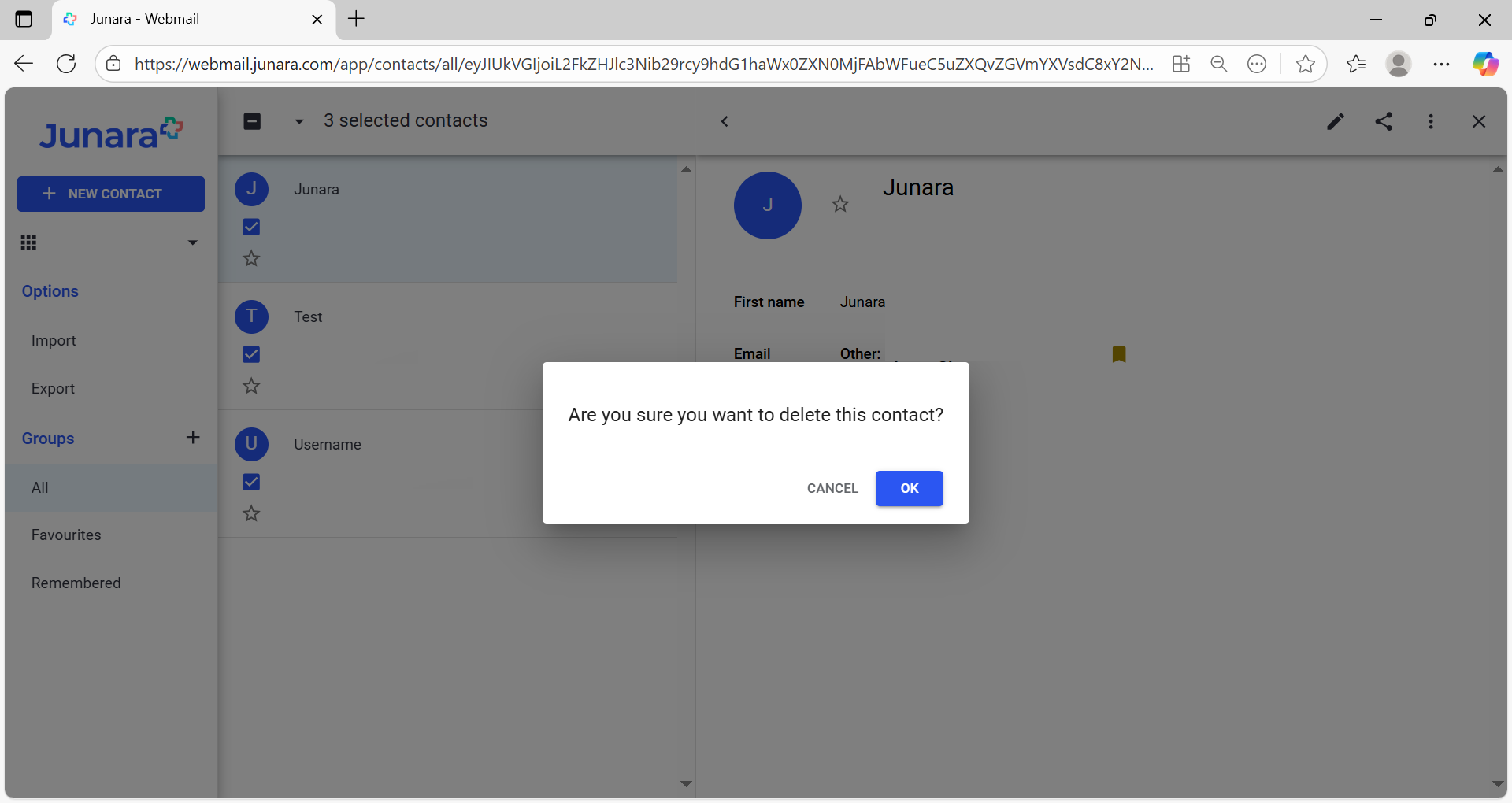The height and width of the screenshot is (803, 1512).
Task: Open the apps grid icon in sidebar
Action: coord(29,242)
